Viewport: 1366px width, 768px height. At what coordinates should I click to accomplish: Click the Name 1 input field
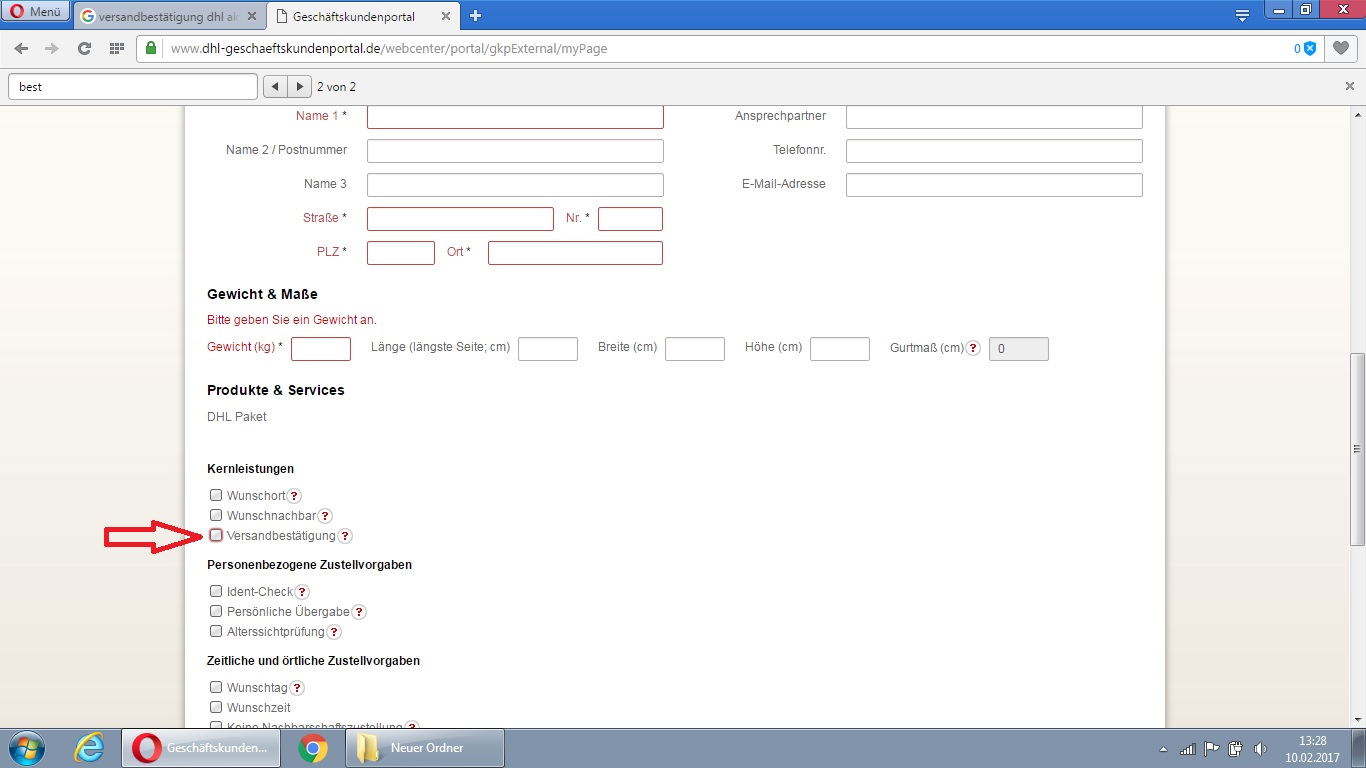click(515, 116)
